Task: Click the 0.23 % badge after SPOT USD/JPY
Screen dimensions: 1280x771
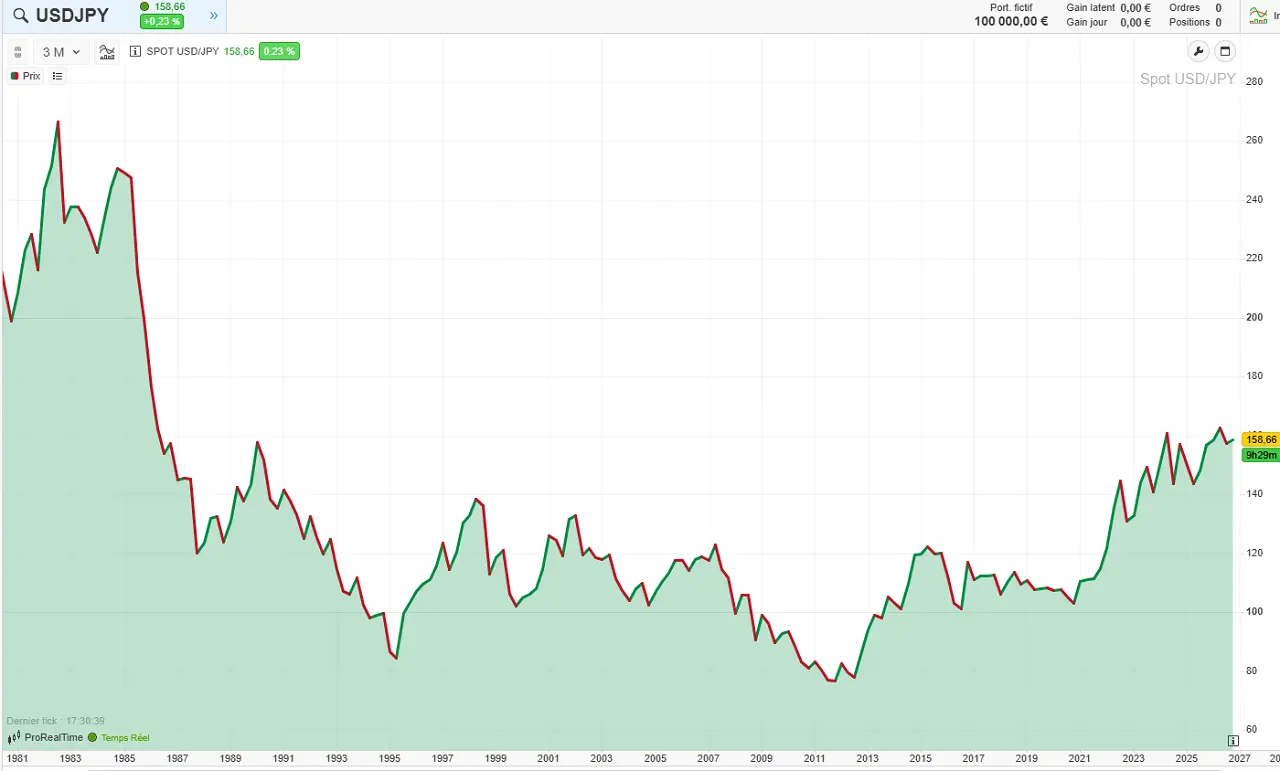Action: (279, 52)
